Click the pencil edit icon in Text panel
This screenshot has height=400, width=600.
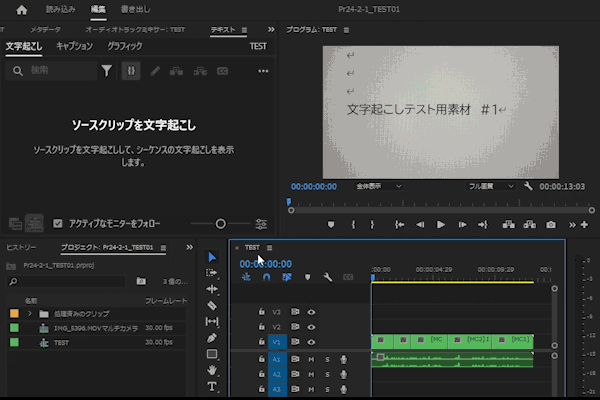pyautogui.click(x=155, y=71)
